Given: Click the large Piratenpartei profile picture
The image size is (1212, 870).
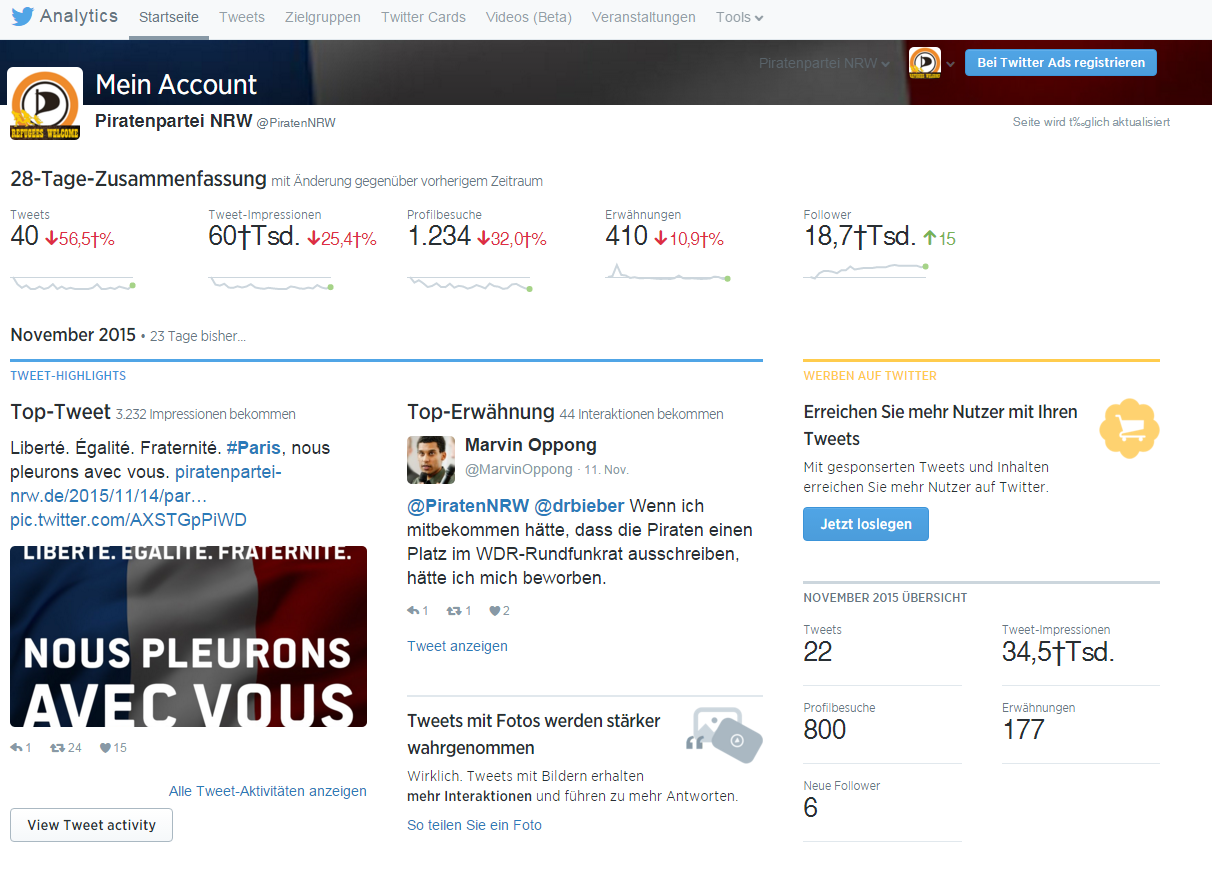Looking at the screenshot, I should coord(45,104).
